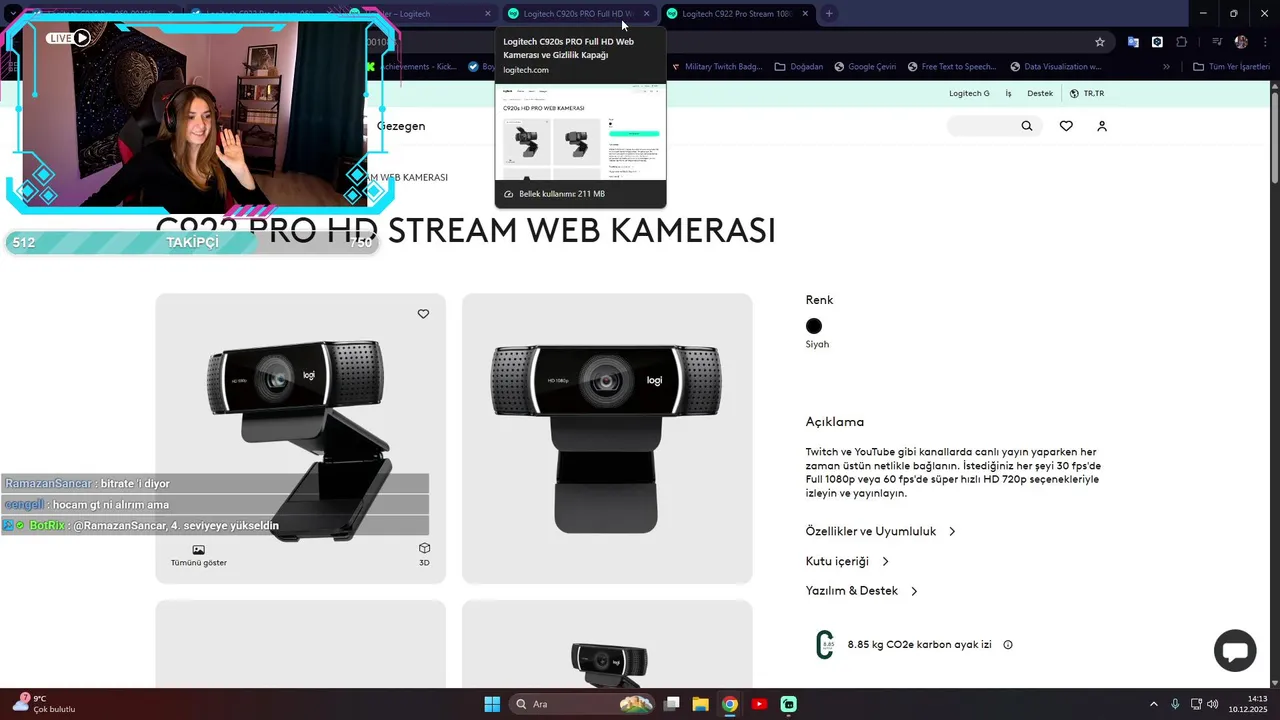
Task: Open the angled webcam product image
Action: point(300,438)
